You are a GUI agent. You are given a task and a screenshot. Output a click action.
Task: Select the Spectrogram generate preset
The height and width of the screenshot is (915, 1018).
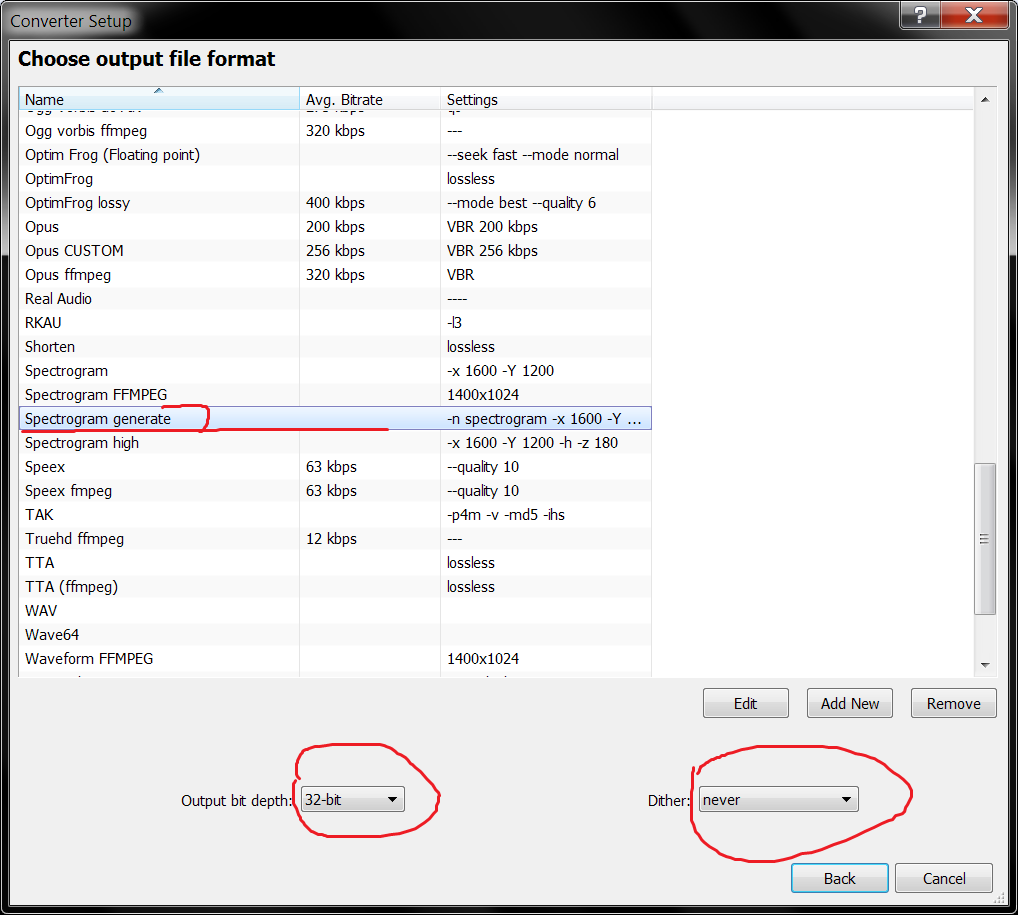coord(335,419)
